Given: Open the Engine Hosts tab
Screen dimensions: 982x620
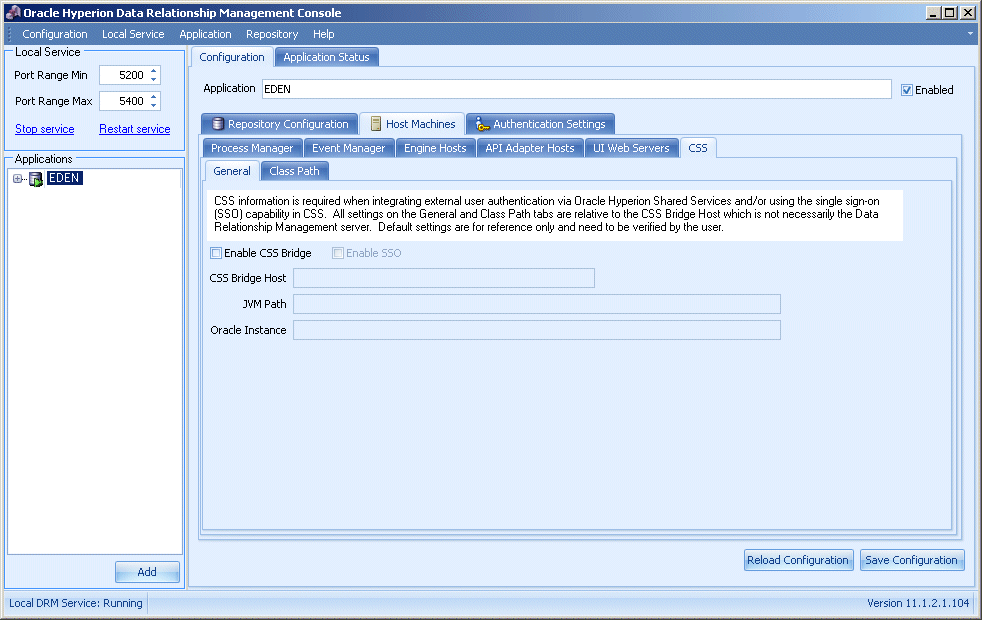Looking at the screenshot, I should pyautogui.click(x=435, y=148).
